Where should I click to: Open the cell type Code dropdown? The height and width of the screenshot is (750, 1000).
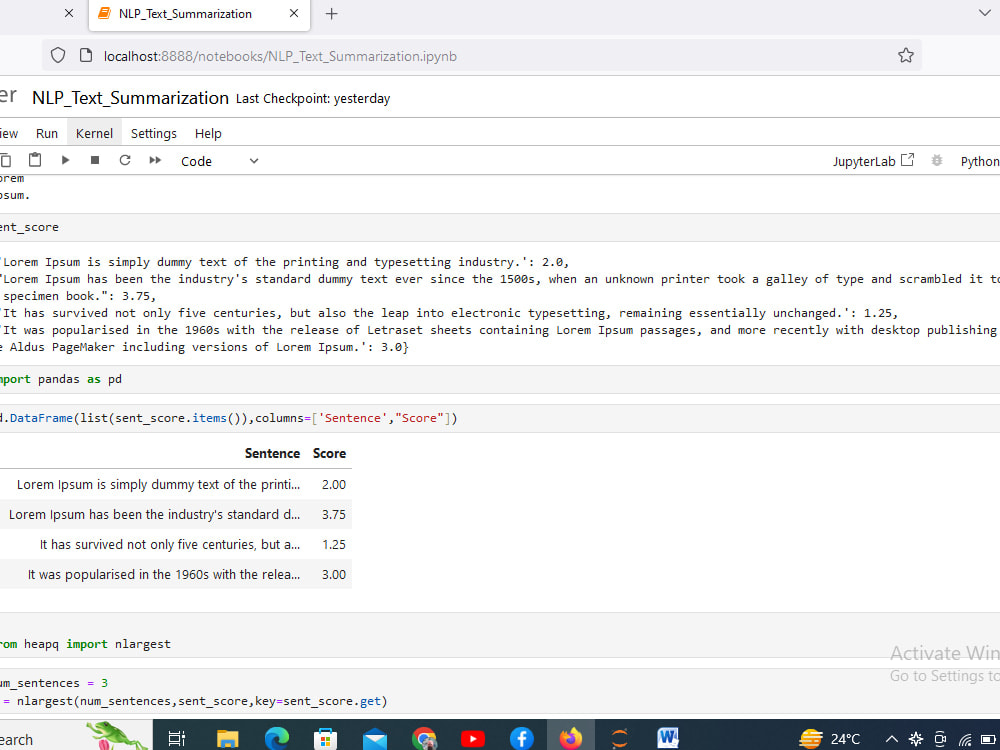coord(219,161)
